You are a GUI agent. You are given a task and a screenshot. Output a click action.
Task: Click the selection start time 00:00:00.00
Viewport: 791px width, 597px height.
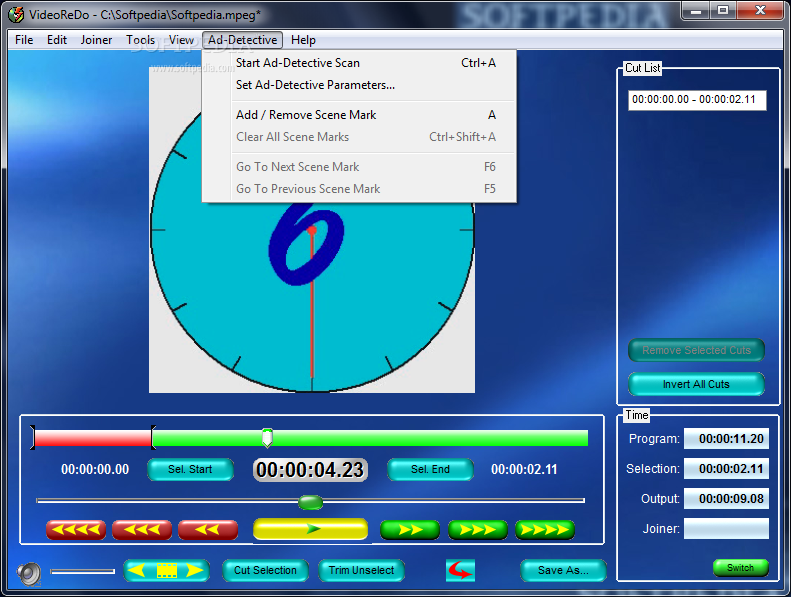point(95,469)
